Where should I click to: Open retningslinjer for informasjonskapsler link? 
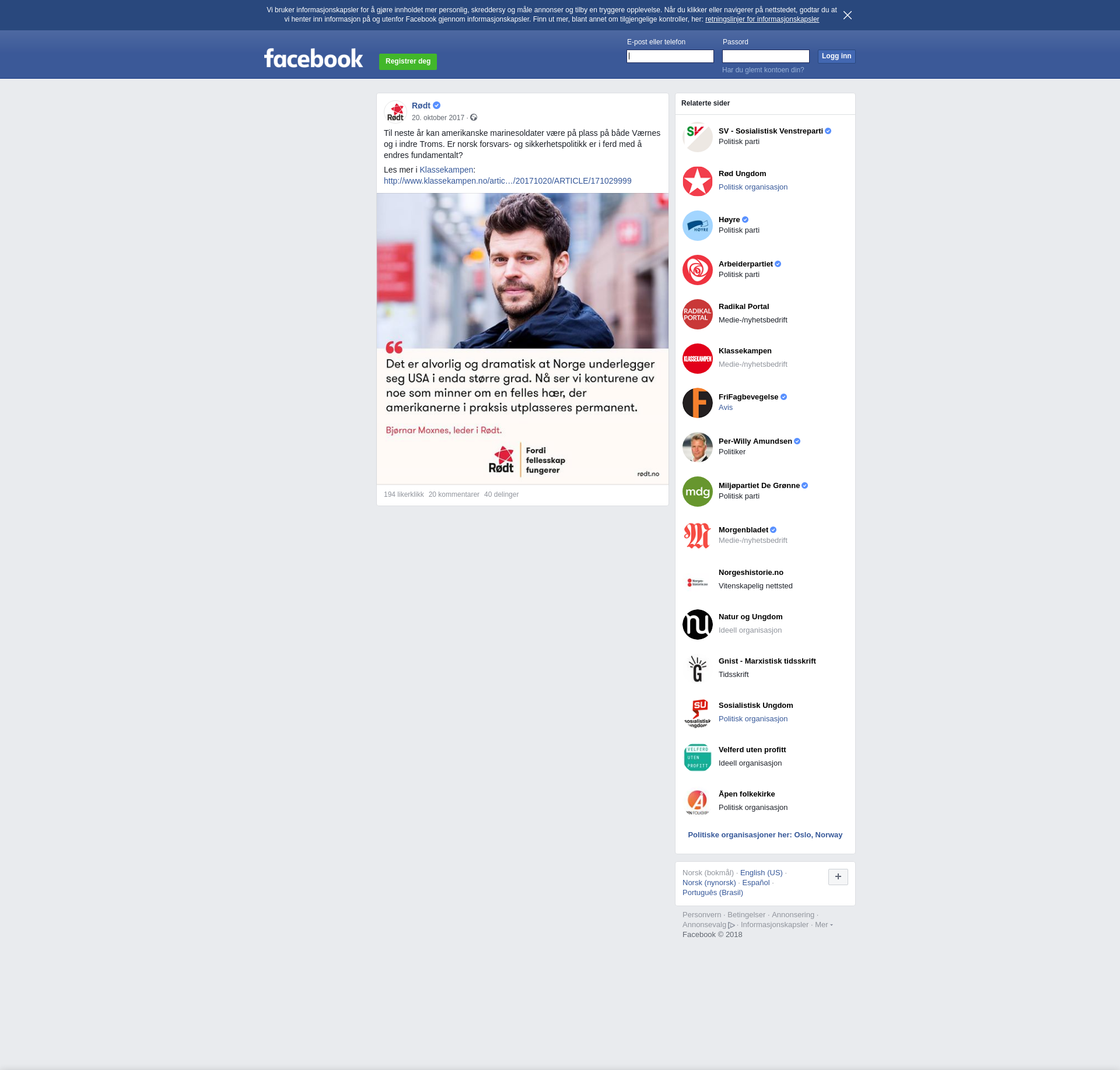[x=762, y=19]
